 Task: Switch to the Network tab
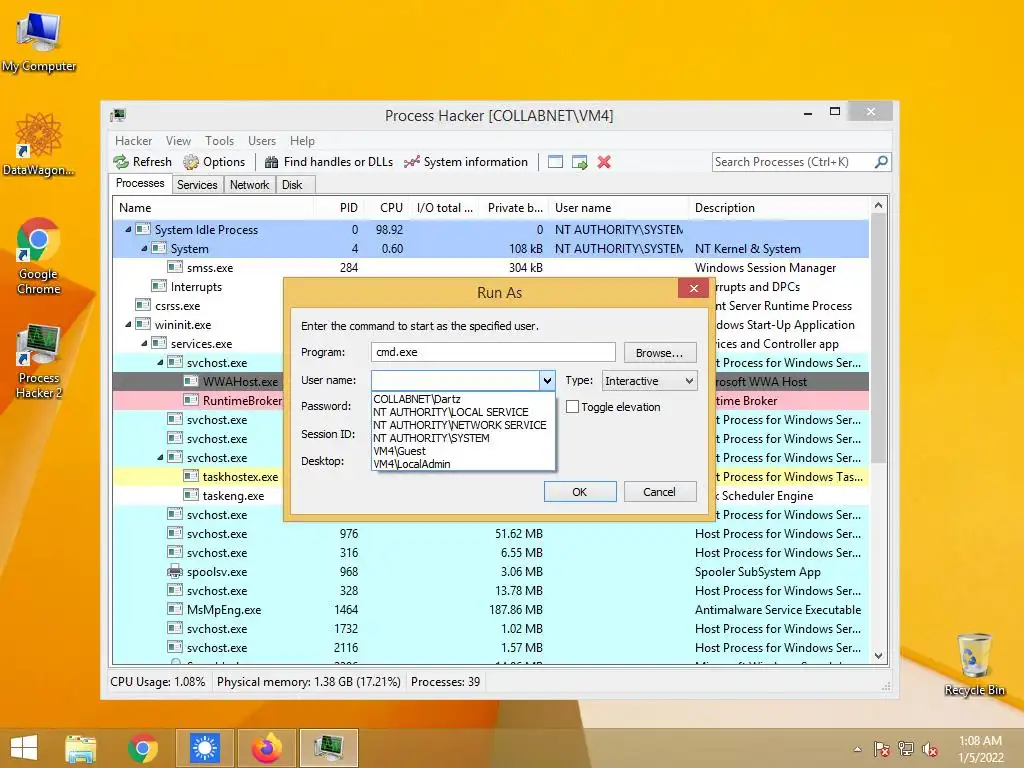tap(249, 185)
